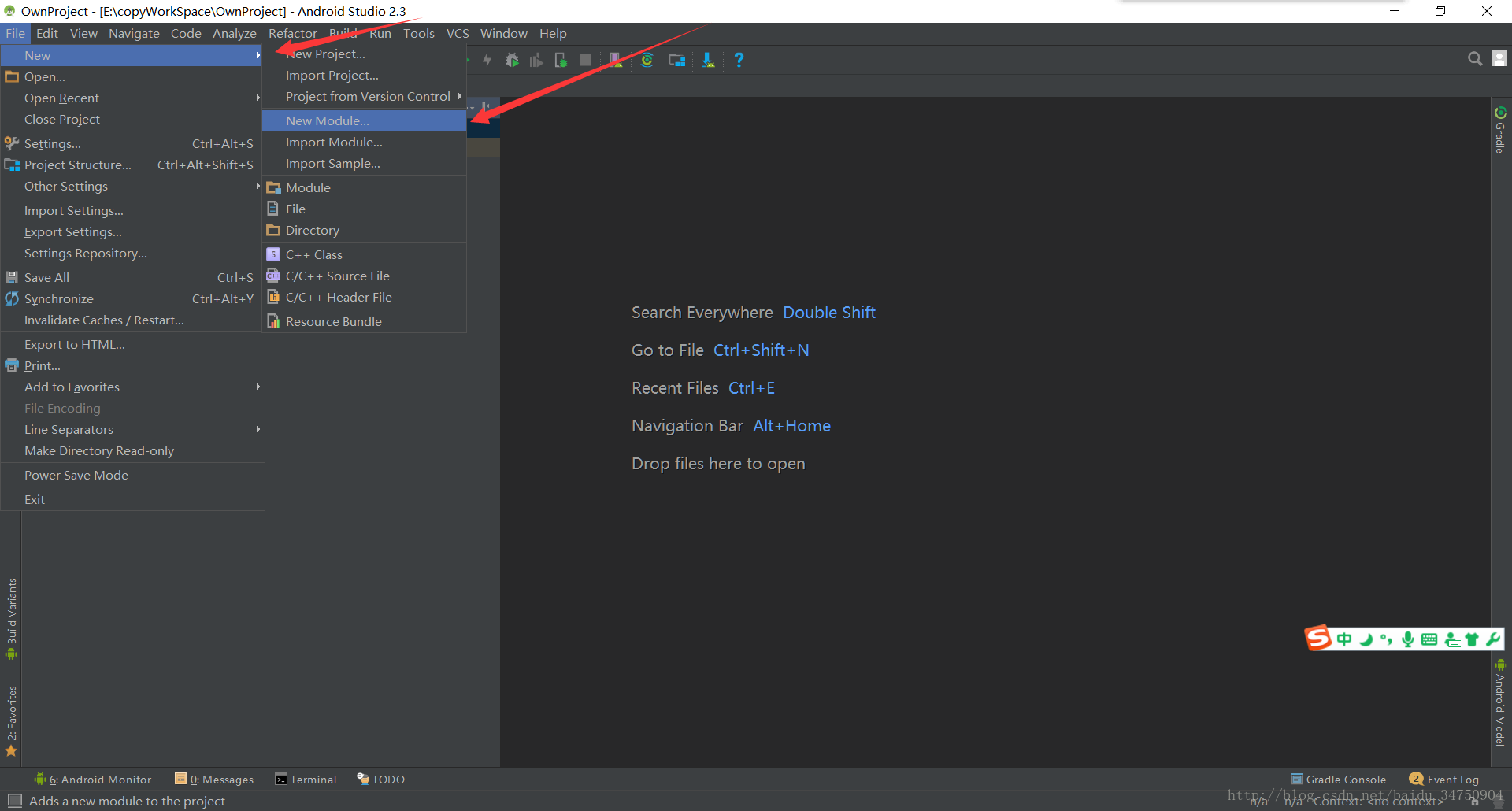Open the Favorites side panel
The image size is (1512, 811).
tap(11, 721)
